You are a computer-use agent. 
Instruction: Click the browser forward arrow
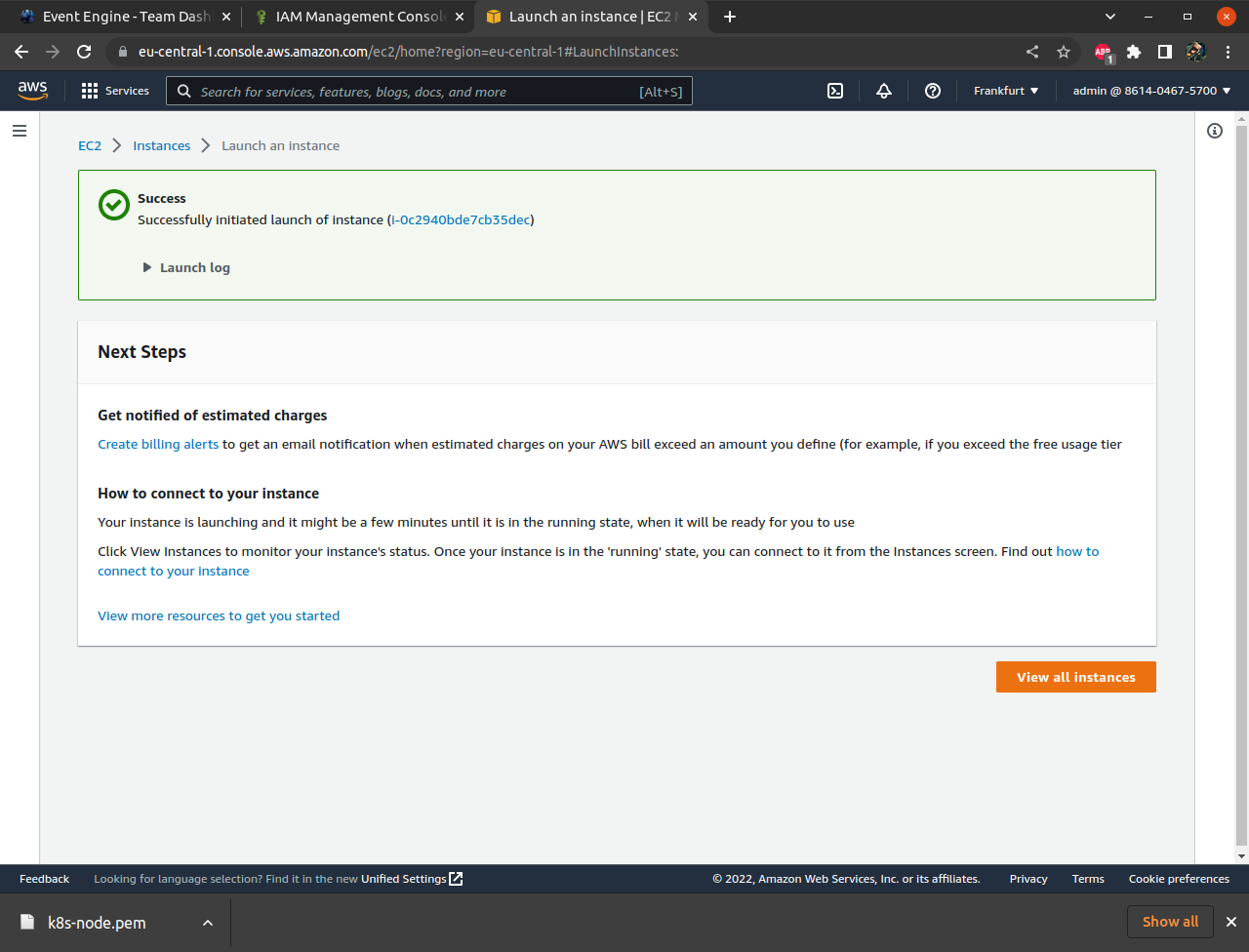(x=53, y=52)
